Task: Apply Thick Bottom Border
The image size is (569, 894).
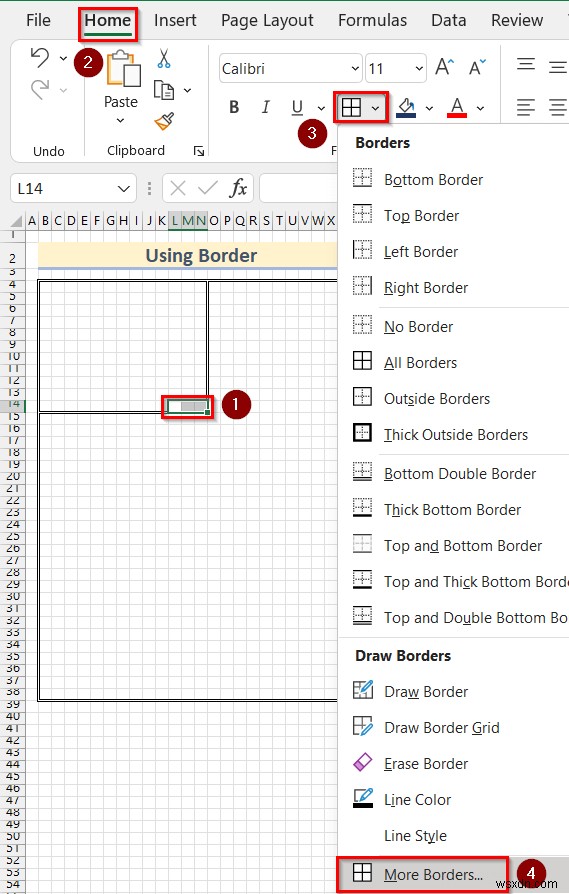Action: [x=454, y=509]
